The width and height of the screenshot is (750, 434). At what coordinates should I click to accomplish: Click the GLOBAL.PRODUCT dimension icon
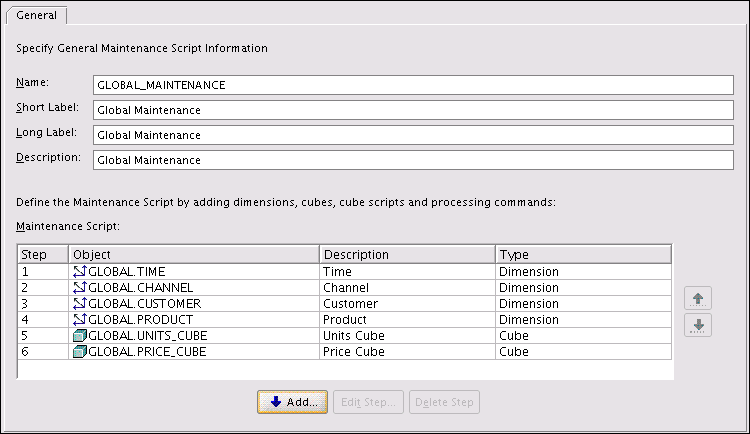point(80,319)
